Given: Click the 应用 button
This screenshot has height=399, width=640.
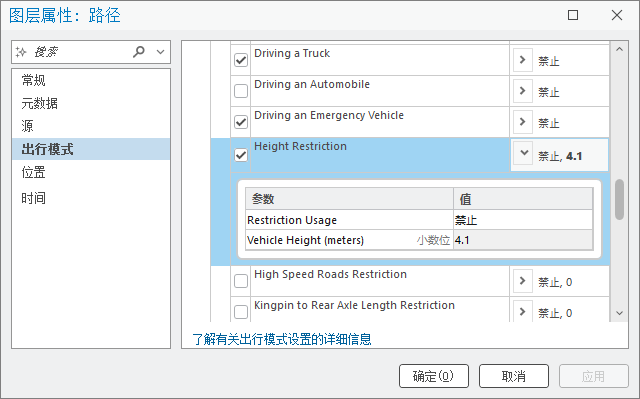Looking at the screenshot, I should [593, 376].
